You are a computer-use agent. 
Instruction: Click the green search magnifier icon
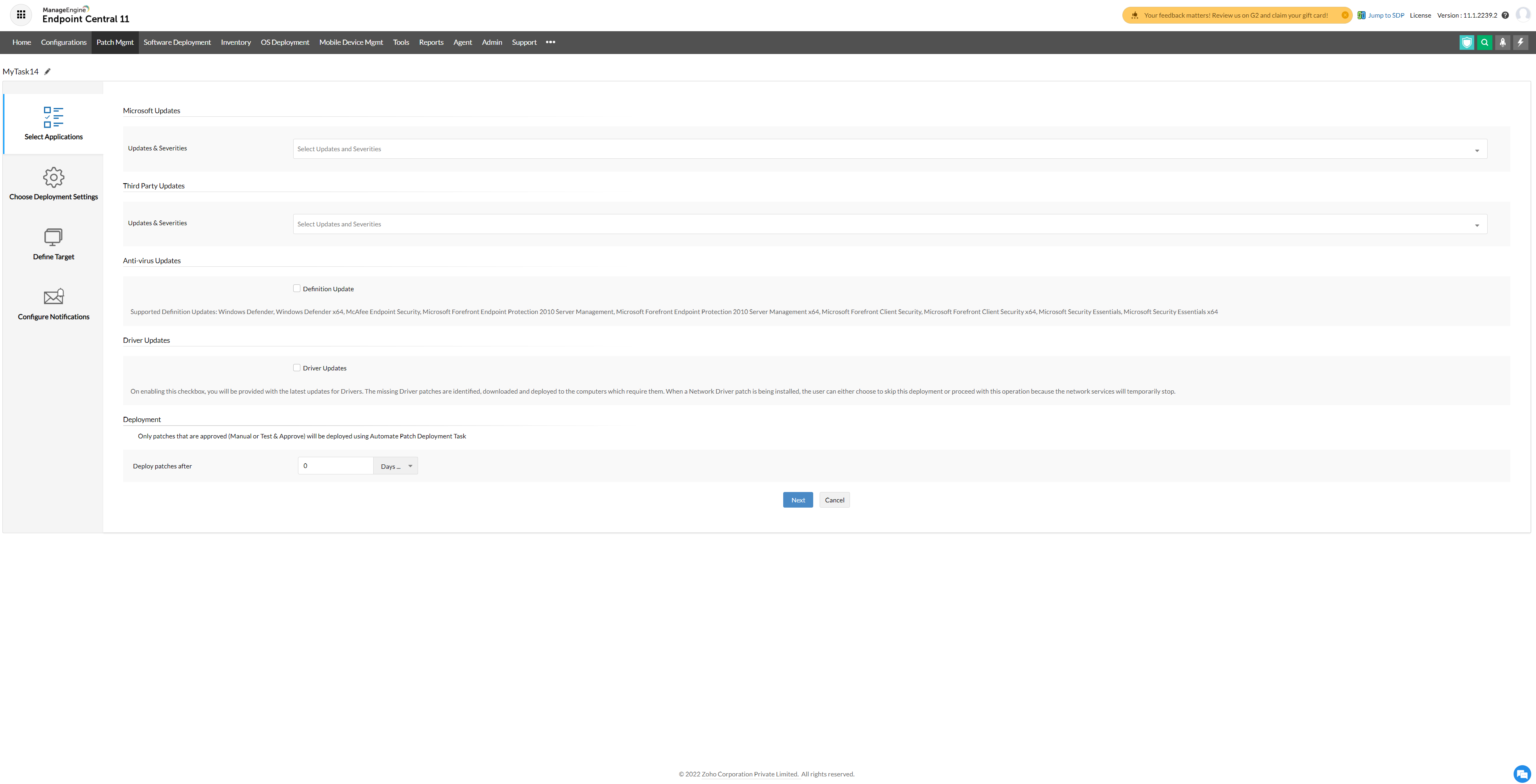pyautogui.click(x=1484, y=42)
